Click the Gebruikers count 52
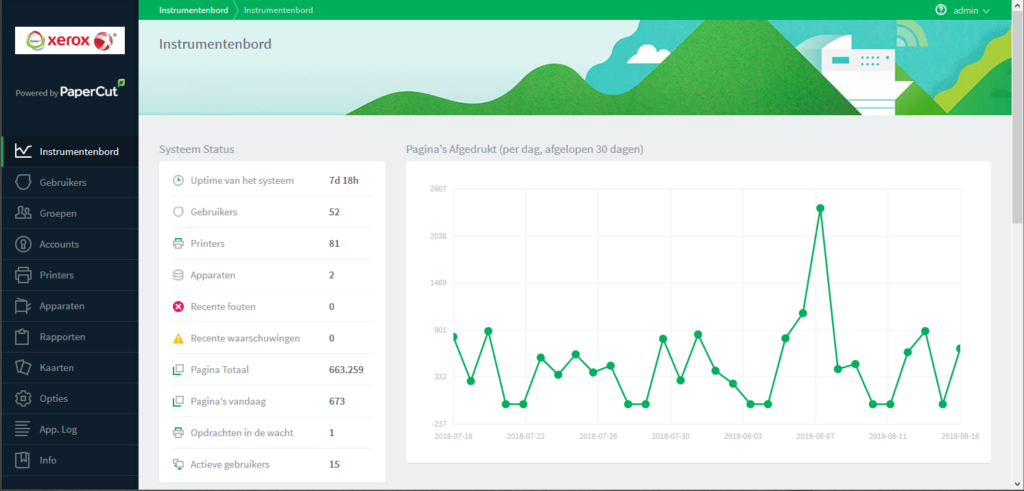This screenshot has width=1024, height=491. [x=334, y=212]
